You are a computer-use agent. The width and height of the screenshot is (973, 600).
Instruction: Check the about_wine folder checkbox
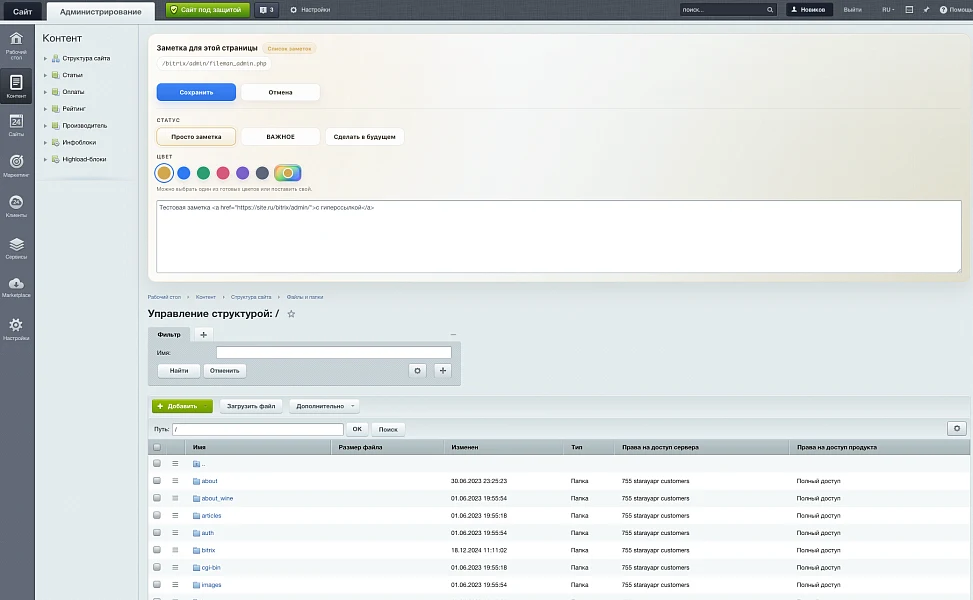(x=157, y=498)
